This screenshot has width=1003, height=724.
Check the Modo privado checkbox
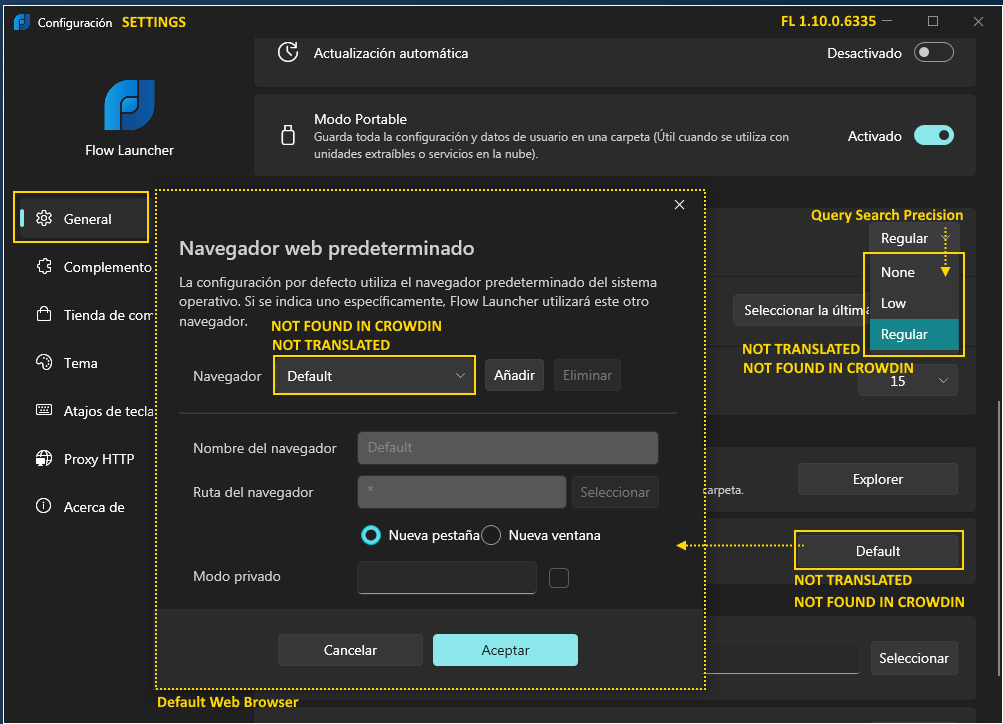(x=558, y=577)
